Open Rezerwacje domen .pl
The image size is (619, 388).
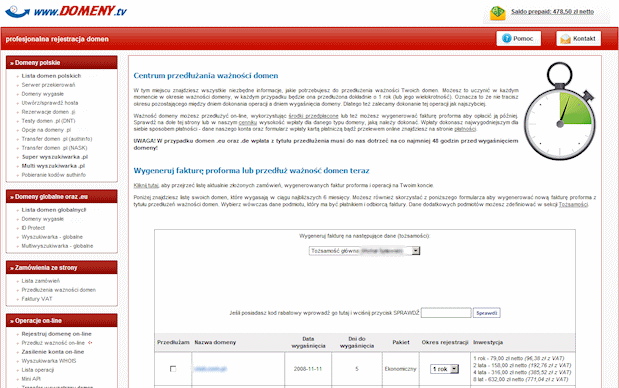pyautogui.click(x=48, y=112)
